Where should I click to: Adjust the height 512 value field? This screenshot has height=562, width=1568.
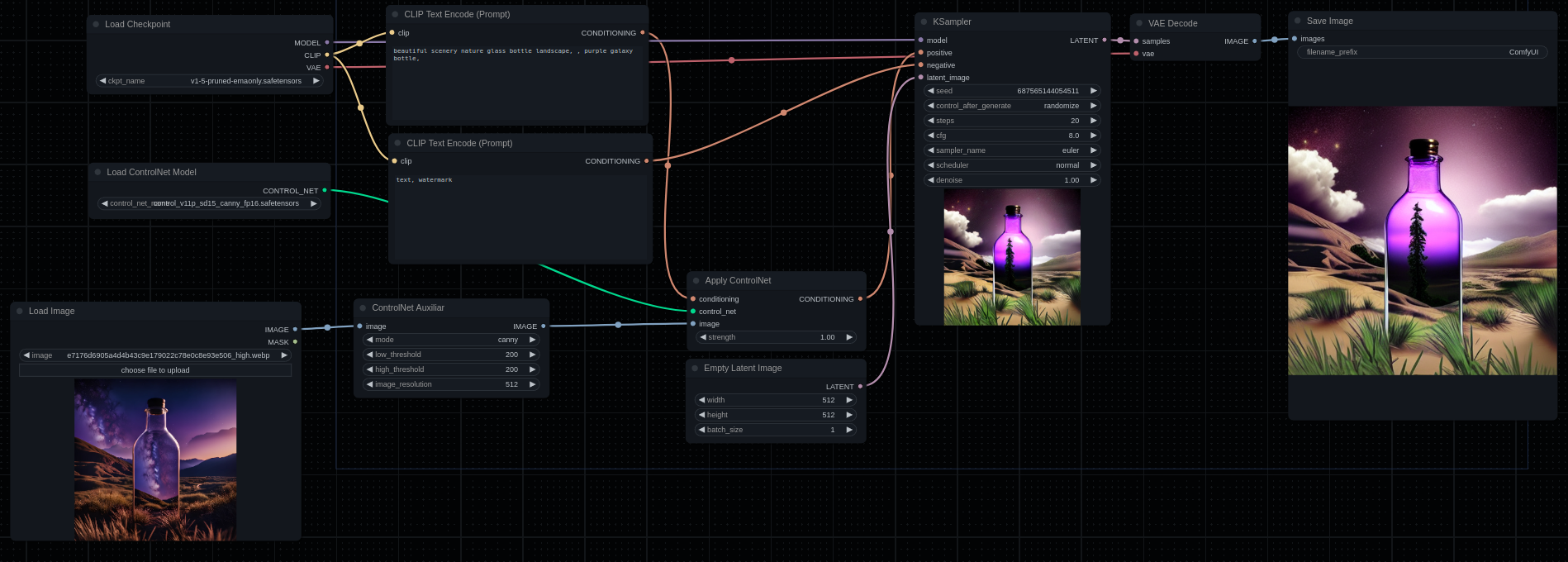[777, 415]
